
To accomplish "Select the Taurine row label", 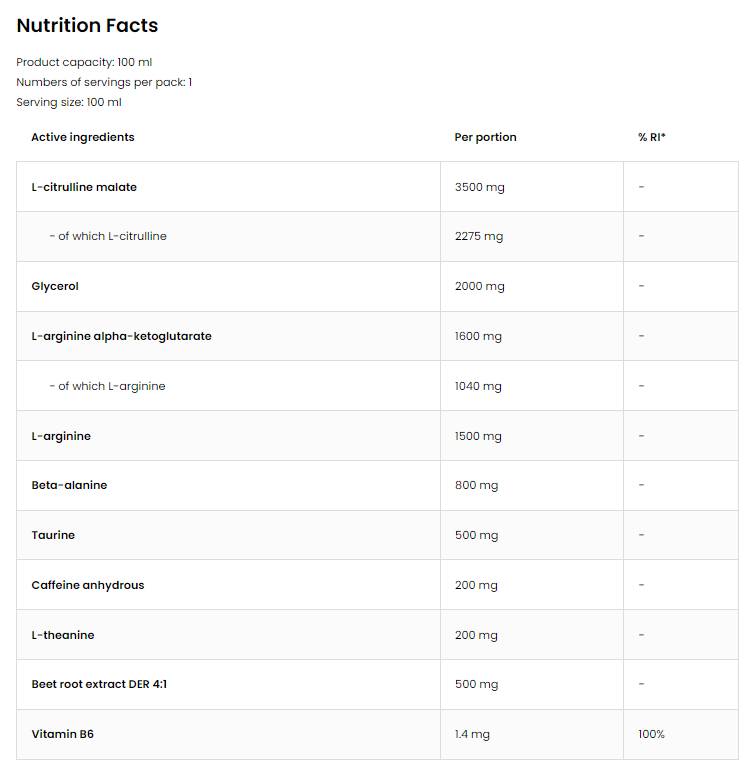I will pyautogui.click(x=53, y=535).
